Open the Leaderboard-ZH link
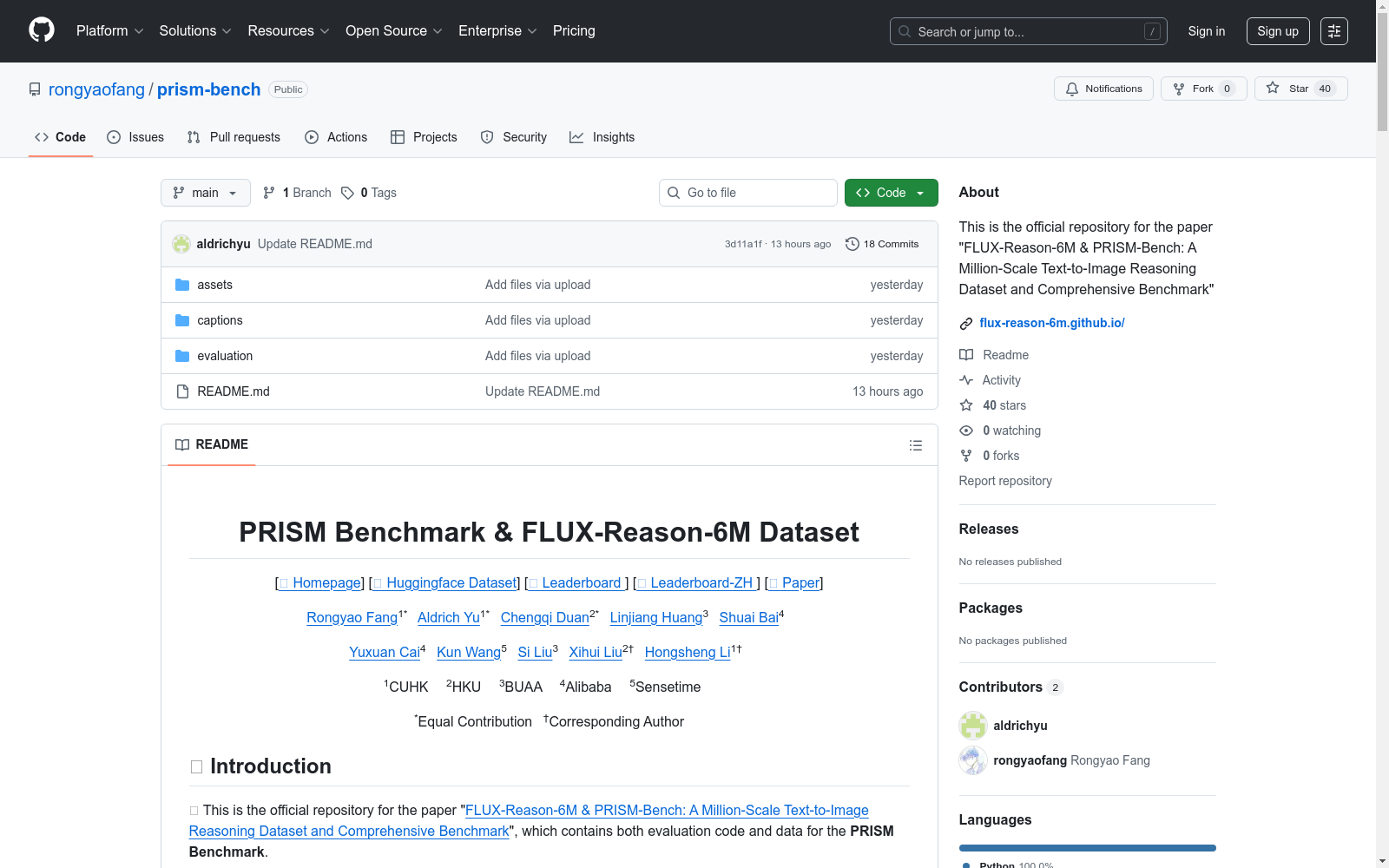1389x868 pixels. click(697, 582)
